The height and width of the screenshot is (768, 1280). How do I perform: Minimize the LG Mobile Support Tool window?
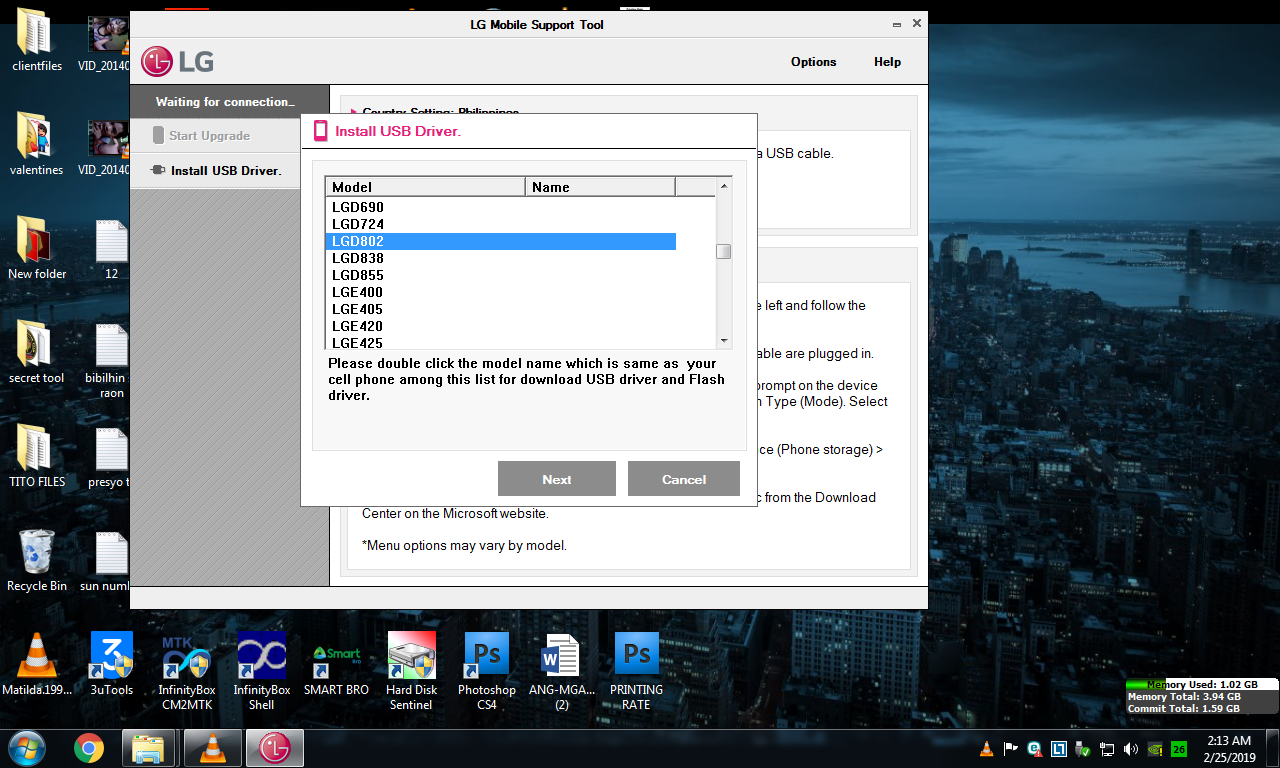click(x=896, y=24)
